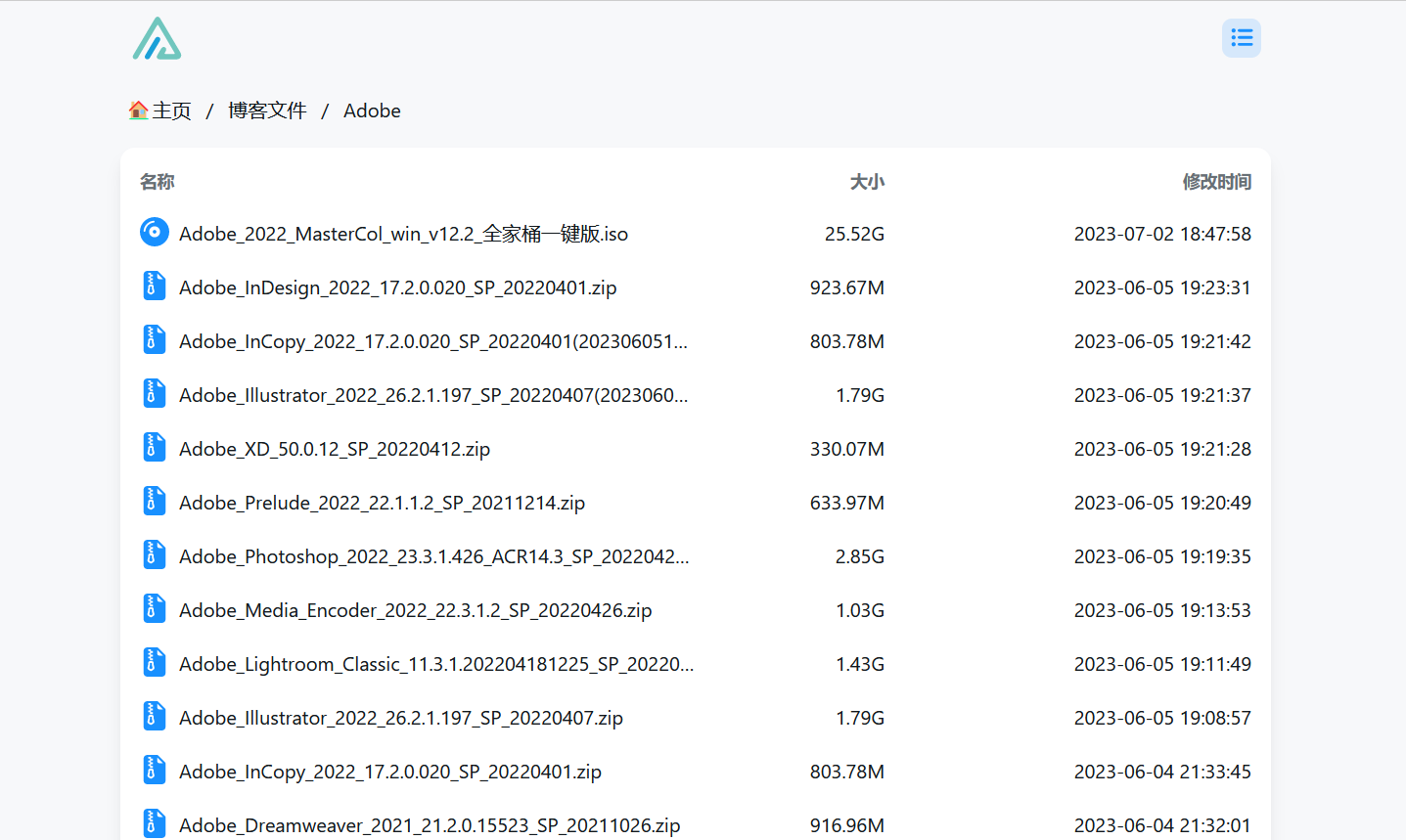
Task: Click the 1.03G size value
Action: 860,610
